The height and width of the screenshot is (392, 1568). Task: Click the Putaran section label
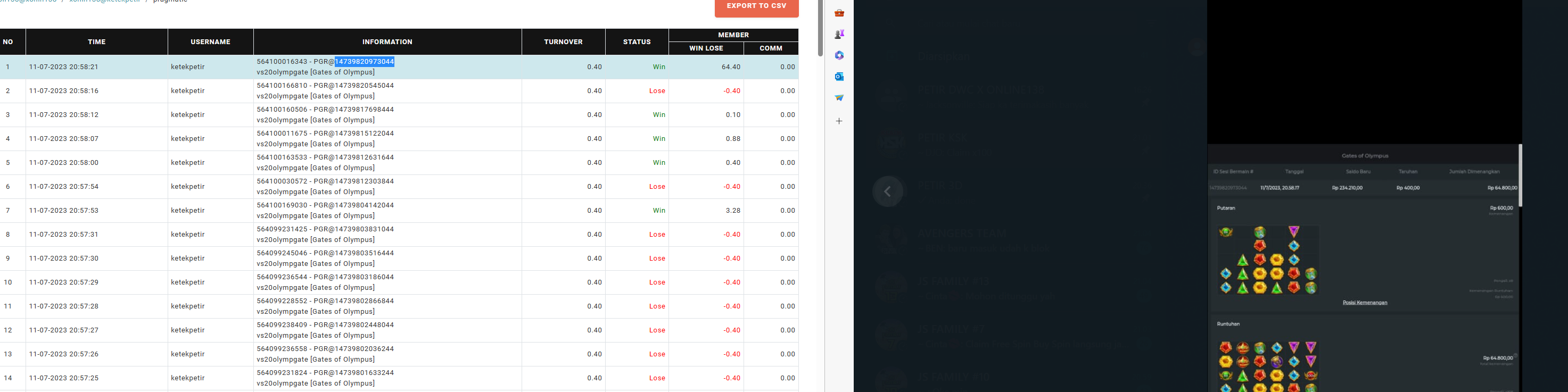(1226, 208)
